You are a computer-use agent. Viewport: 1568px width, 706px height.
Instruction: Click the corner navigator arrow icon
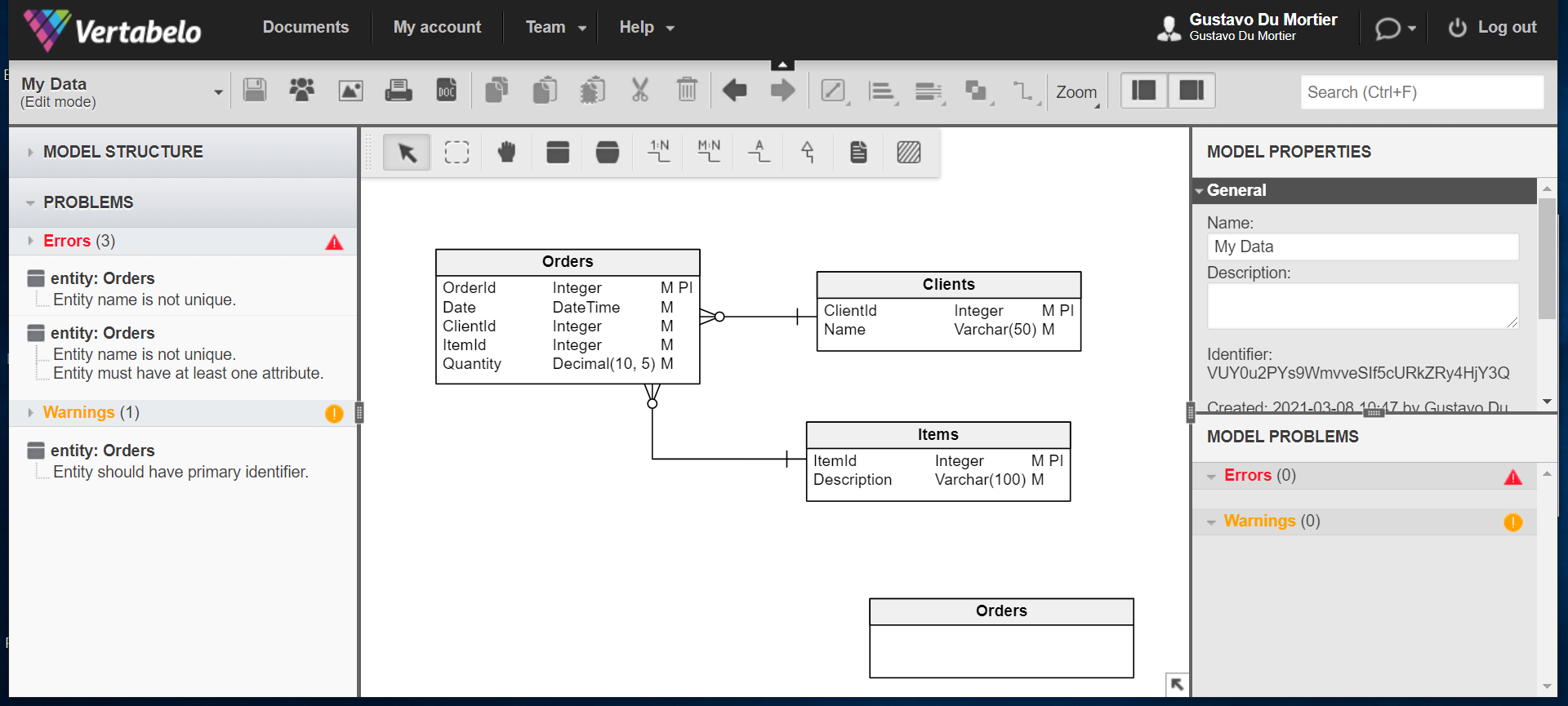tap(1177, 685)
